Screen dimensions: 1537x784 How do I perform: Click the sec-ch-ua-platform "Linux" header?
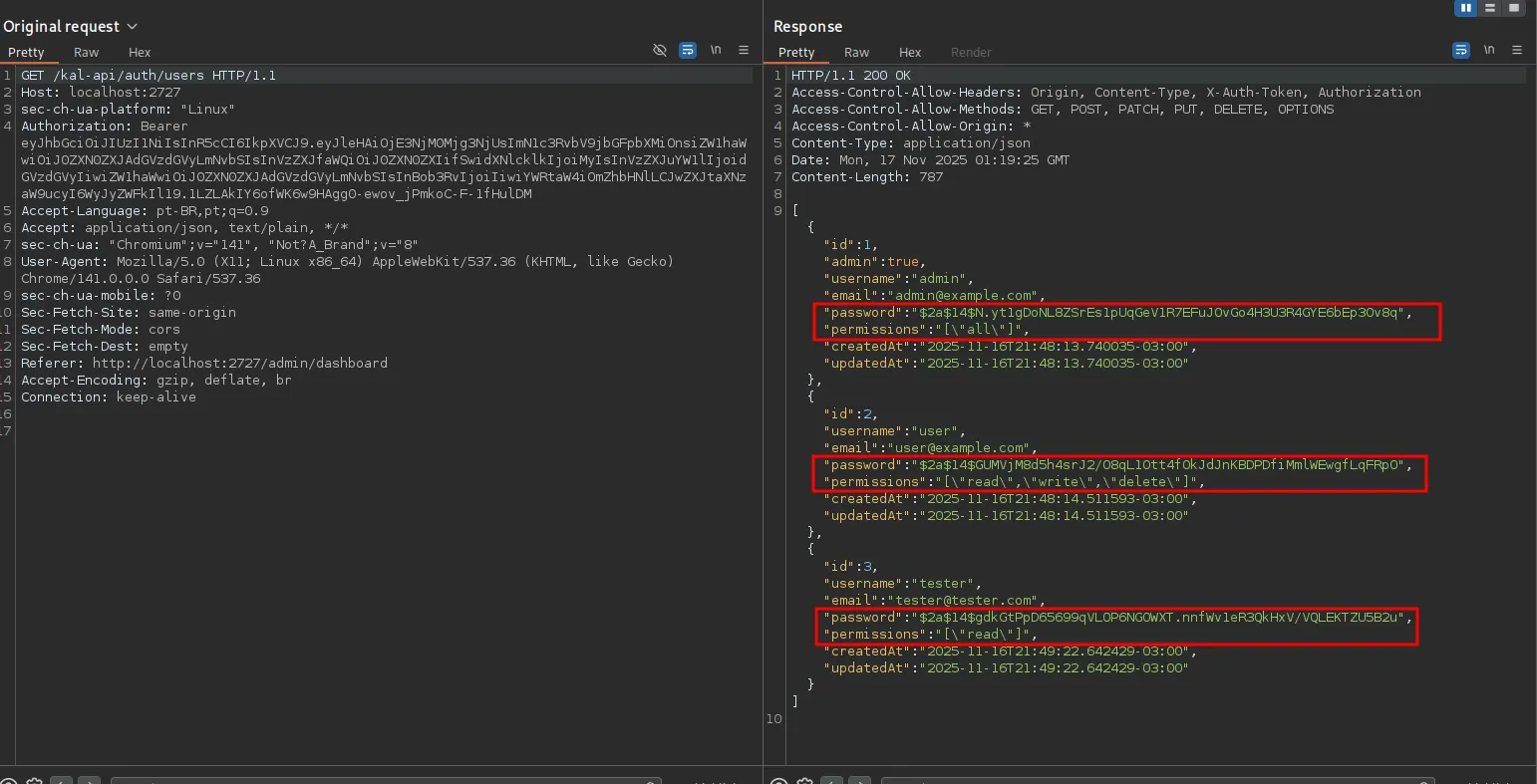pyautogui.click(x=128, y=110)
